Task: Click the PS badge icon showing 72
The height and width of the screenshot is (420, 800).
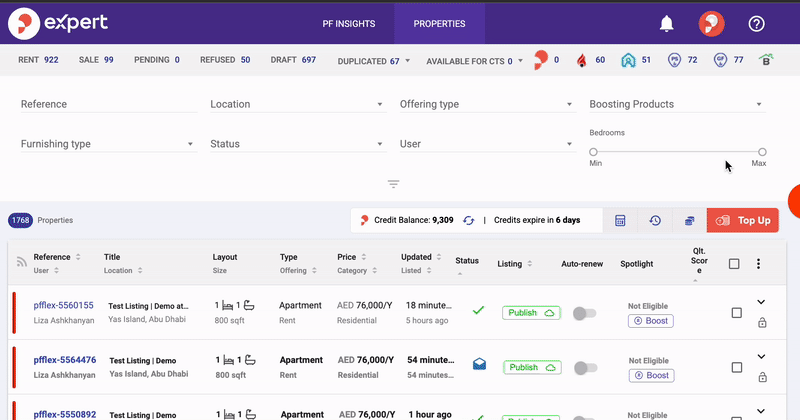Action: point(674,60)
